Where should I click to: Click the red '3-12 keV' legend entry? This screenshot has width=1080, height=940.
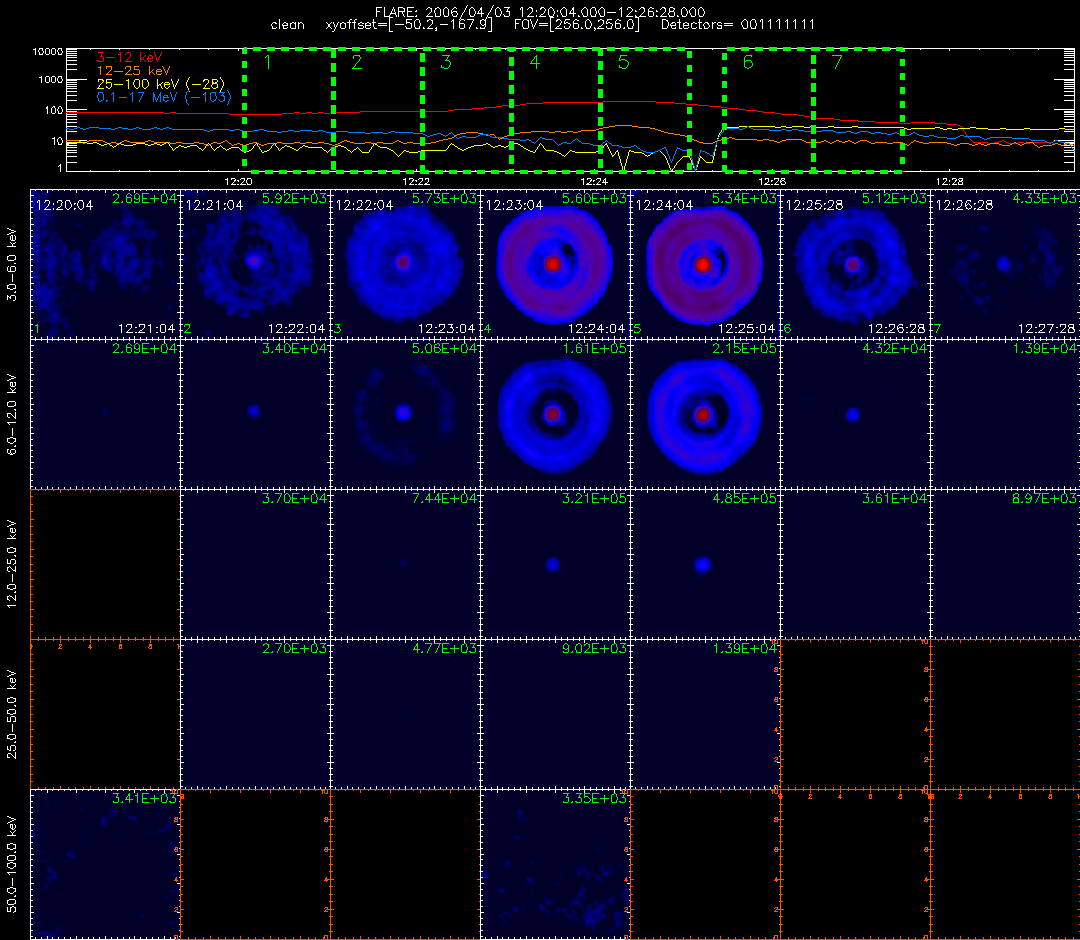[129, 58]
